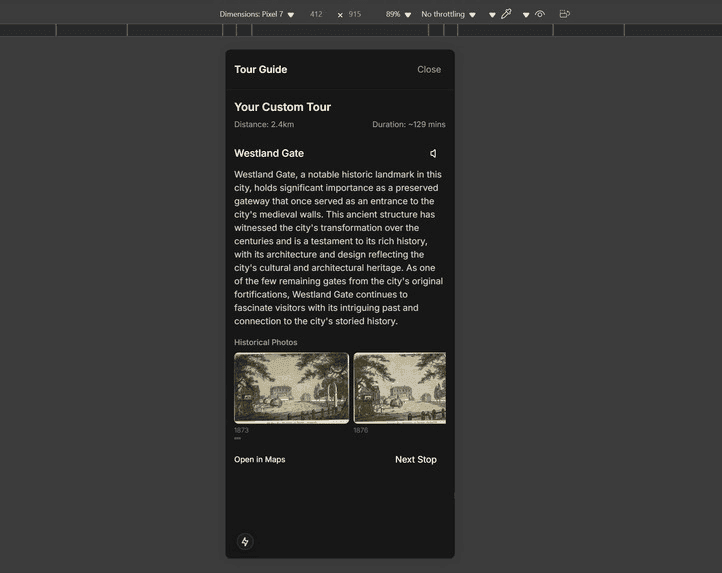
Task: Open the 1876 historical photo thumbnail
Action: point(399,388)
